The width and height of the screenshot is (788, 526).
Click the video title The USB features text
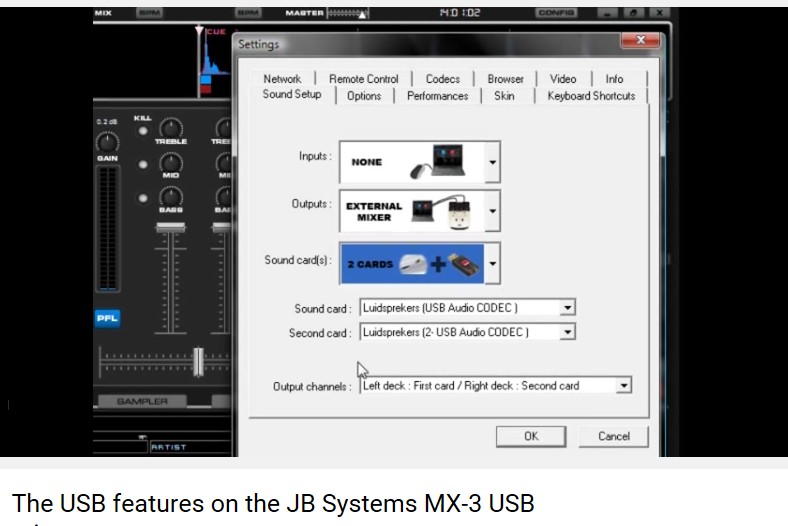click(x=273, y=503)
